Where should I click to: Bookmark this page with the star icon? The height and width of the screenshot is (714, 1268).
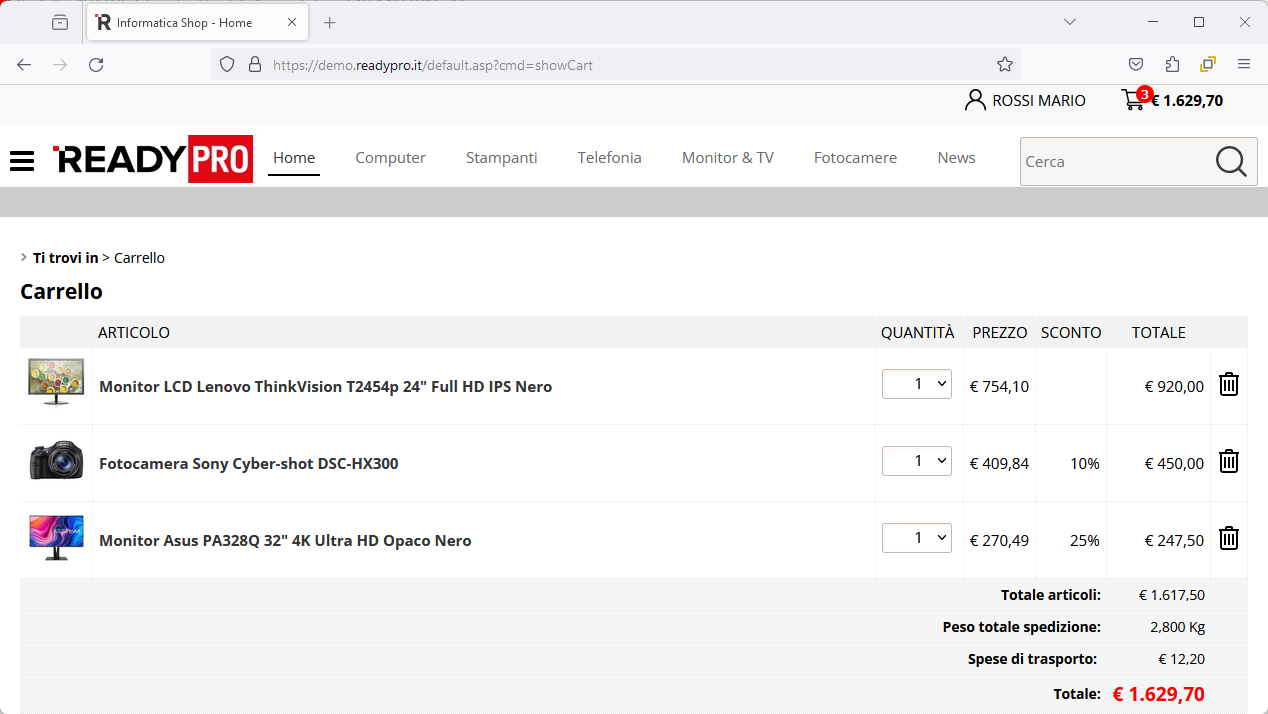pyautogui.click(x=1005, y=65)
